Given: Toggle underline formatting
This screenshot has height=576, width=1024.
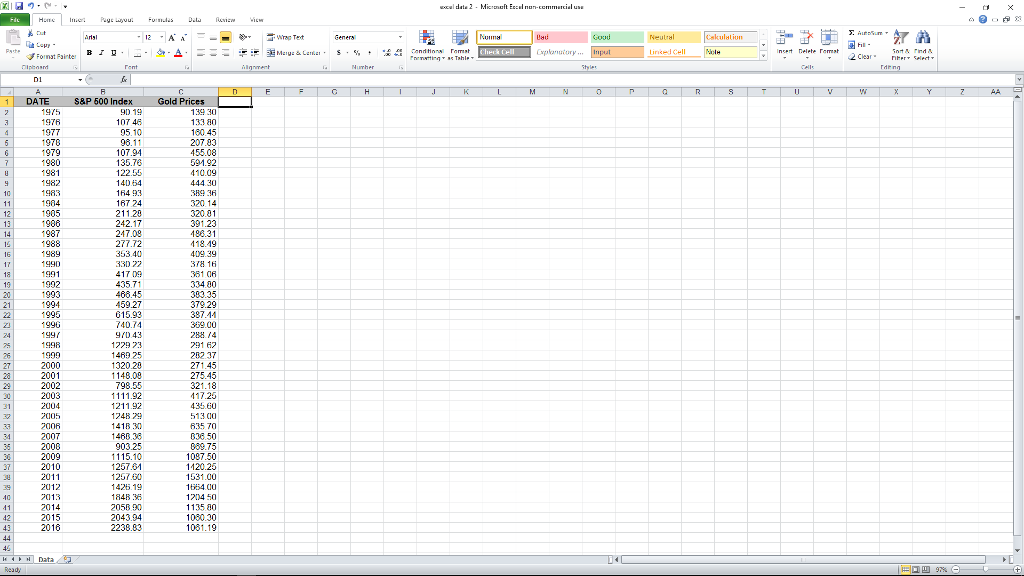Looking at the screenshot, I should [x=114, y=53].
